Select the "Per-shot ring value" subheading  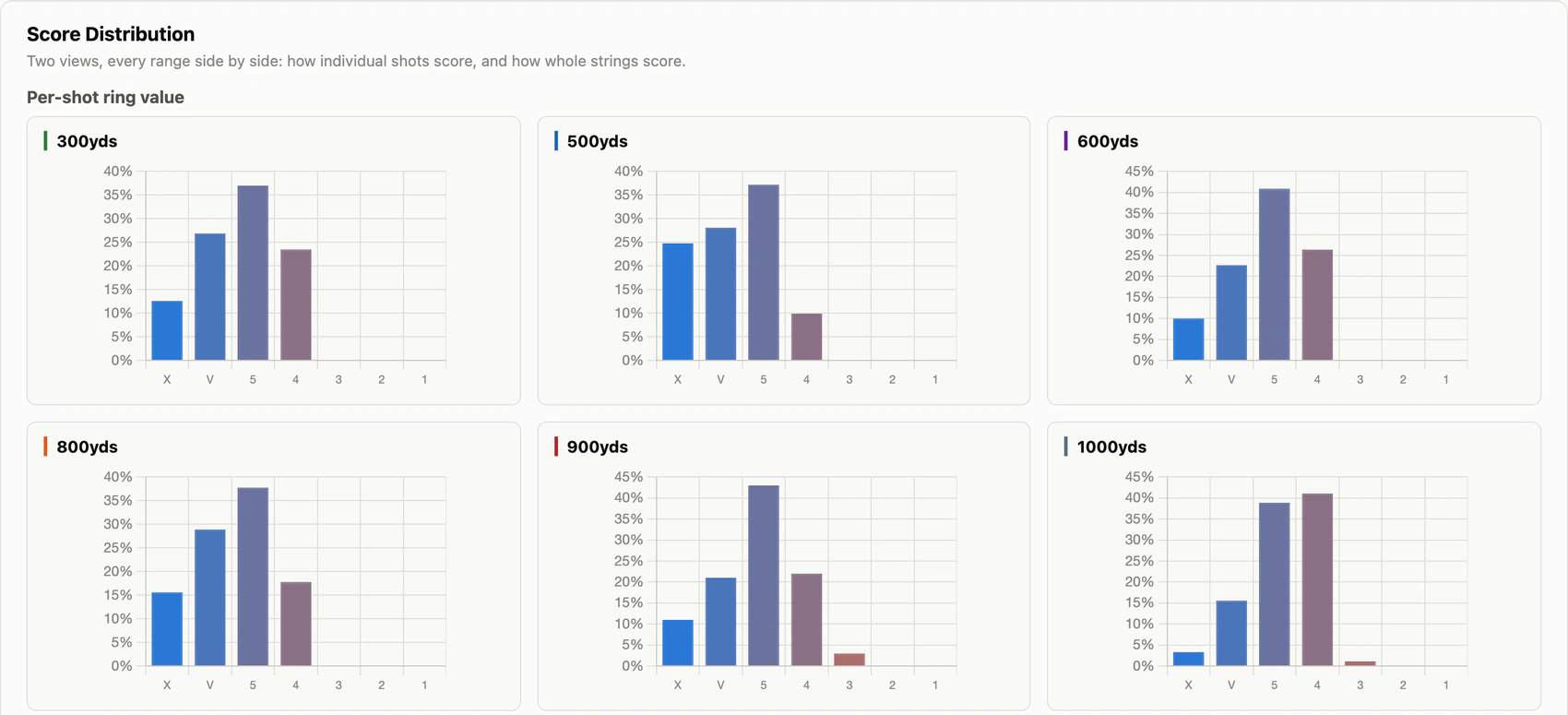tap(105, 98)
